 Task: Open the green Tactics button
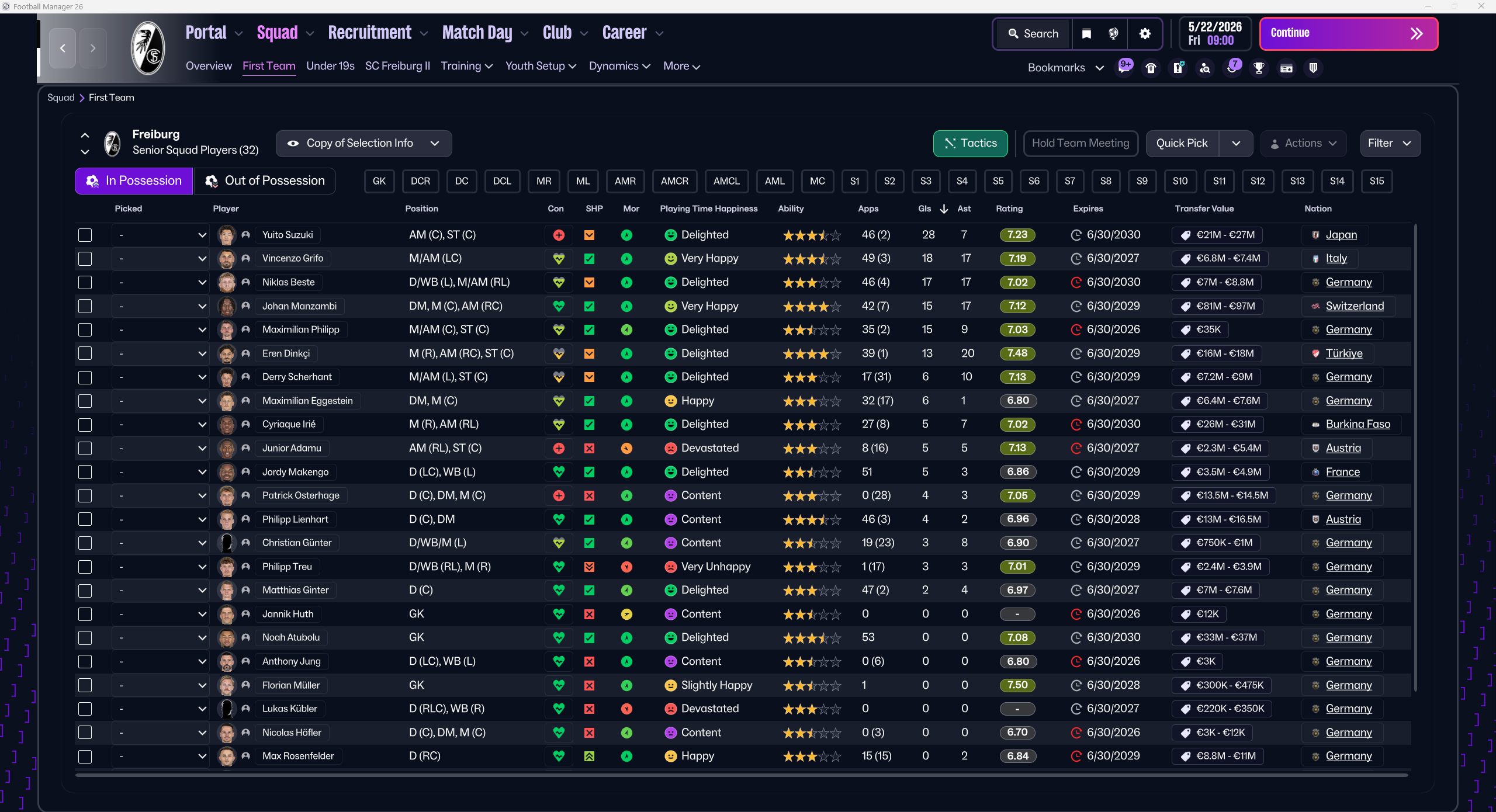(970, 144)
